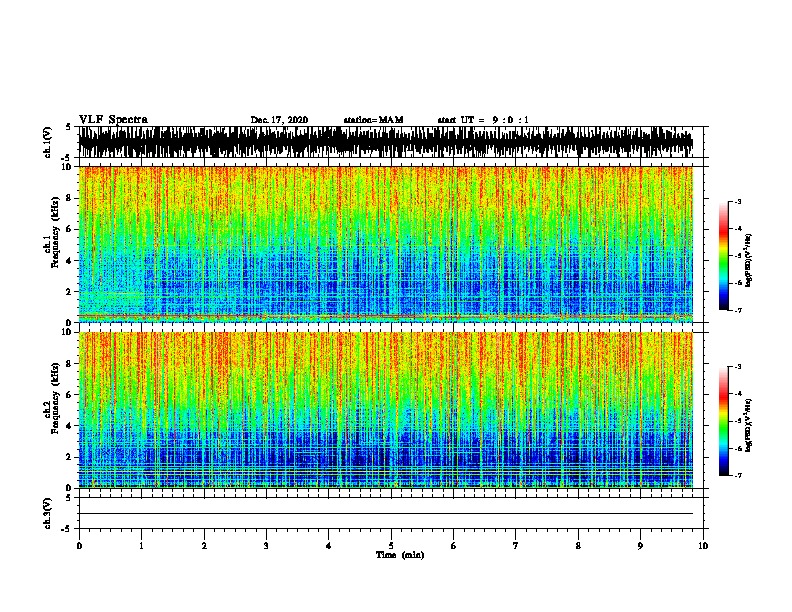Click time axis tick label "7"
This screenshot has width=792, height=612.
pyautogui.click(x=516, y=546)
